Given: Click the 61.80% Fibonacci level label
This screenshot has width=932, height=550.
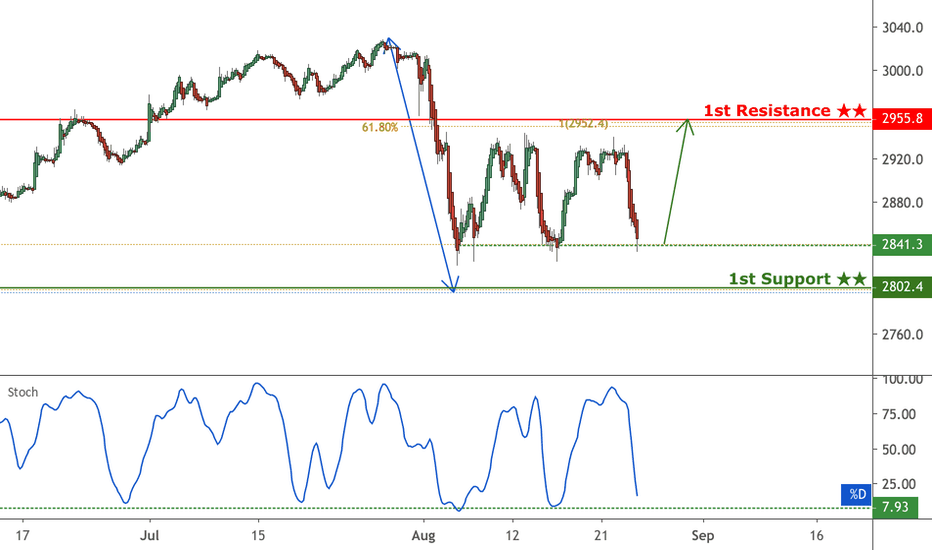Looking at the screenshot, I should click(x=380, y=127).
